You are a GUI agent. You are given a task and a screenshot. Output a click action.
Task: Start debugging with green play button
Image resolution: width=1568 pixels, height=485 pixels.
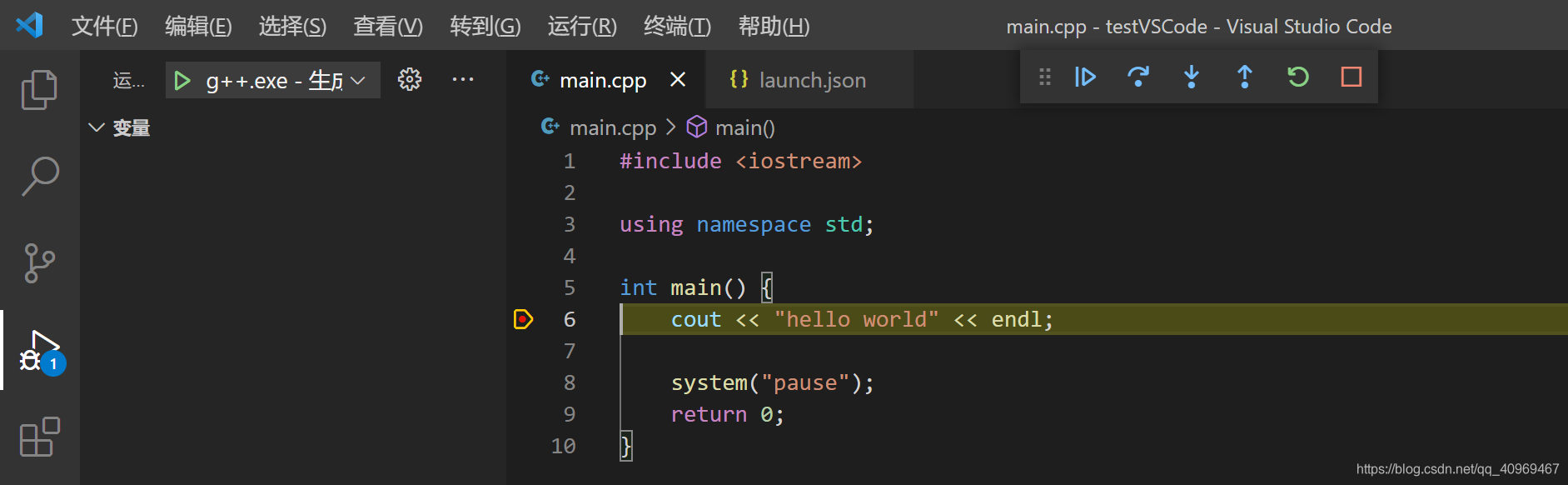[182, 81]
